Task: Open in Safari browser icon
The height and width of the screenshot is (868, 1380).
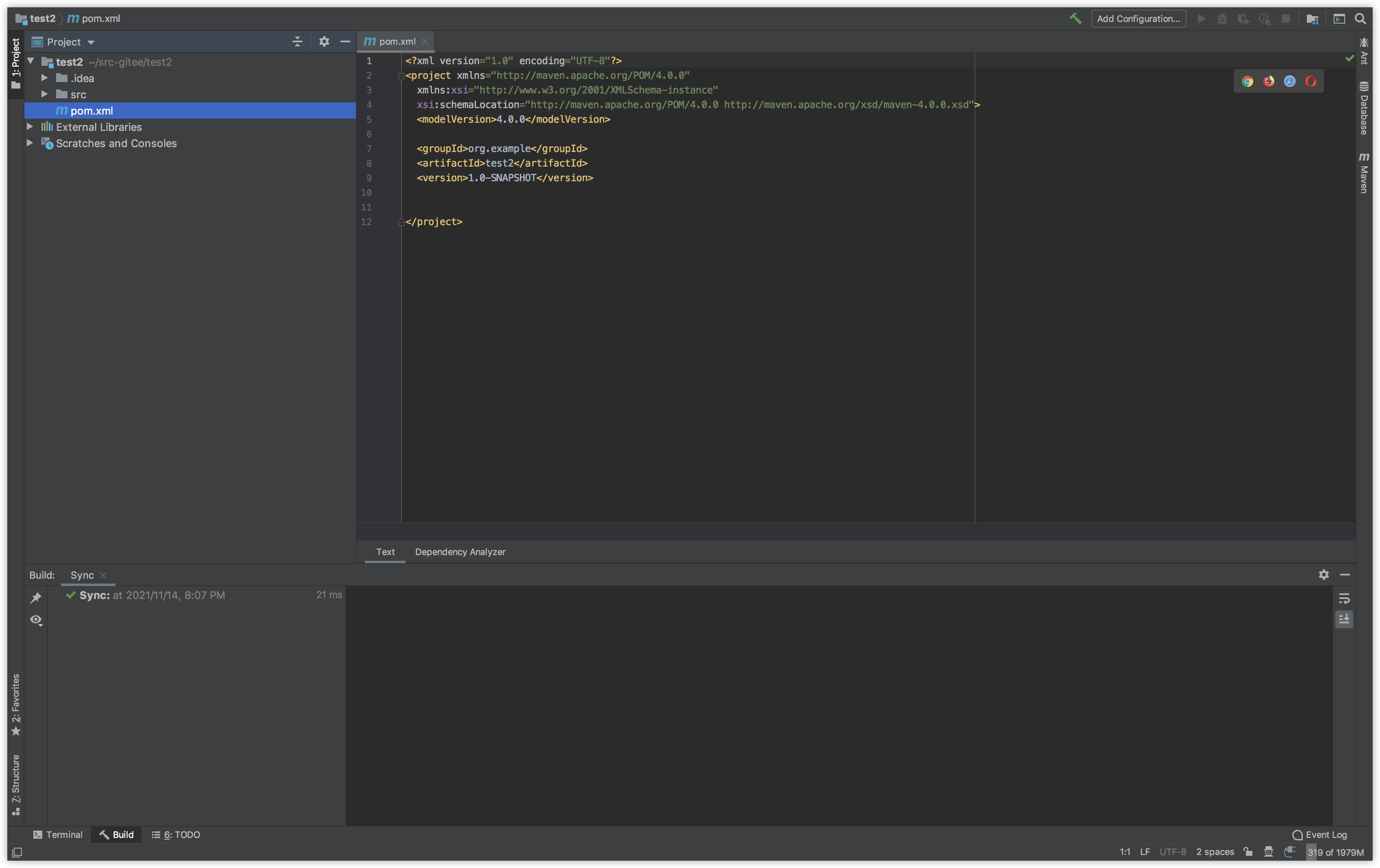Action: 1289,81
